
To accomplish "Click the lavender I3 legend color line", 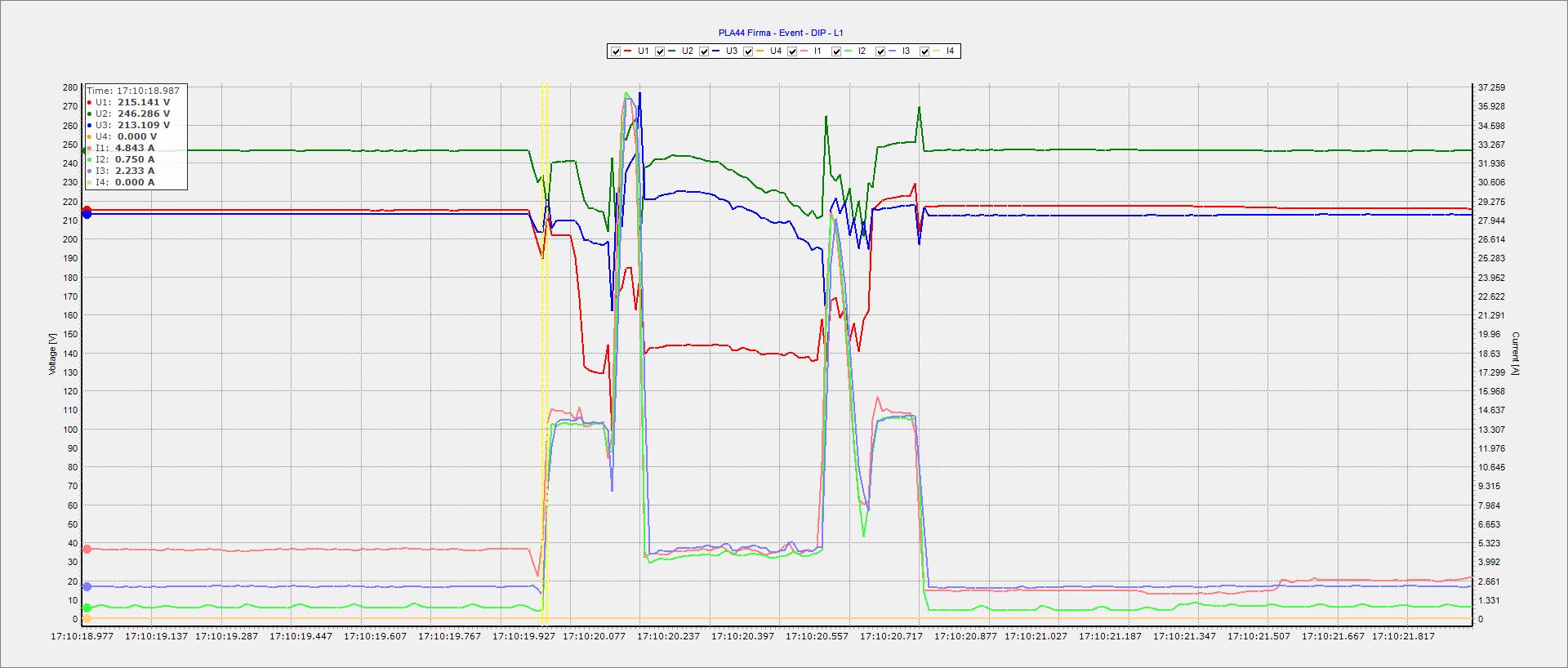I will (893, 51).
